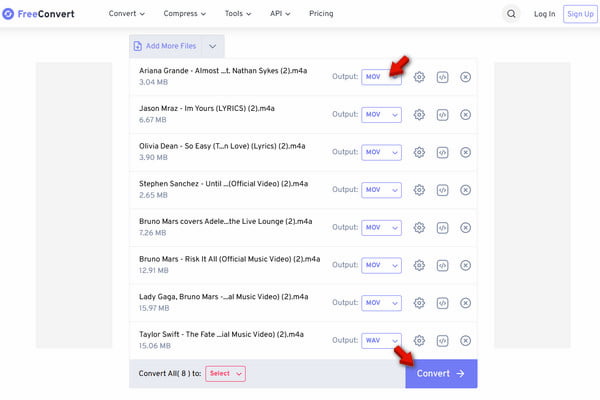Open output format dropdown for Bruno Mars covers Adele
Image resolution: width=600 pixels, height=400 pixels.
coord(382,228)
